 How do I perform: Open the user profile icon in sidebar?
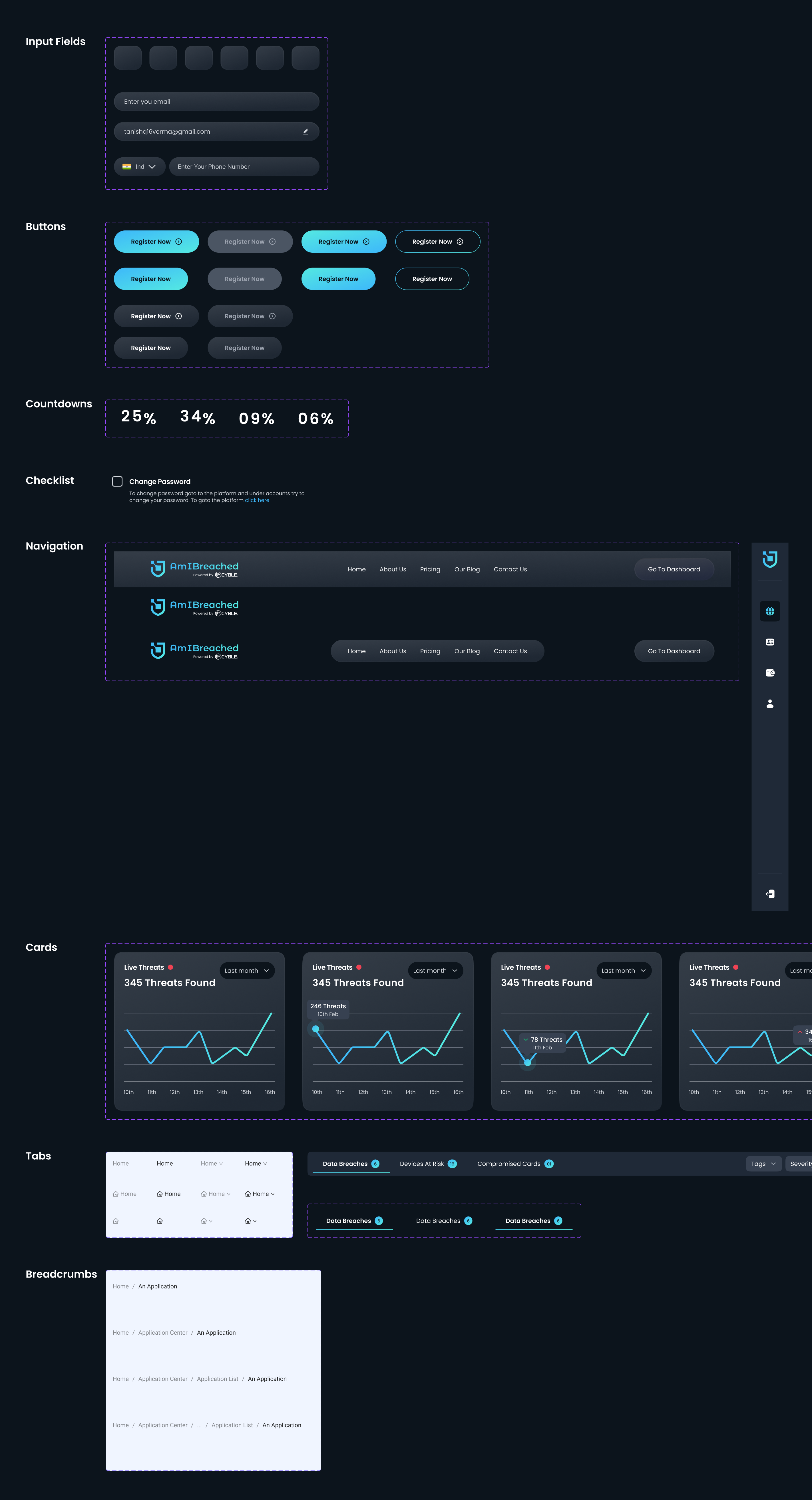[769, 703]
